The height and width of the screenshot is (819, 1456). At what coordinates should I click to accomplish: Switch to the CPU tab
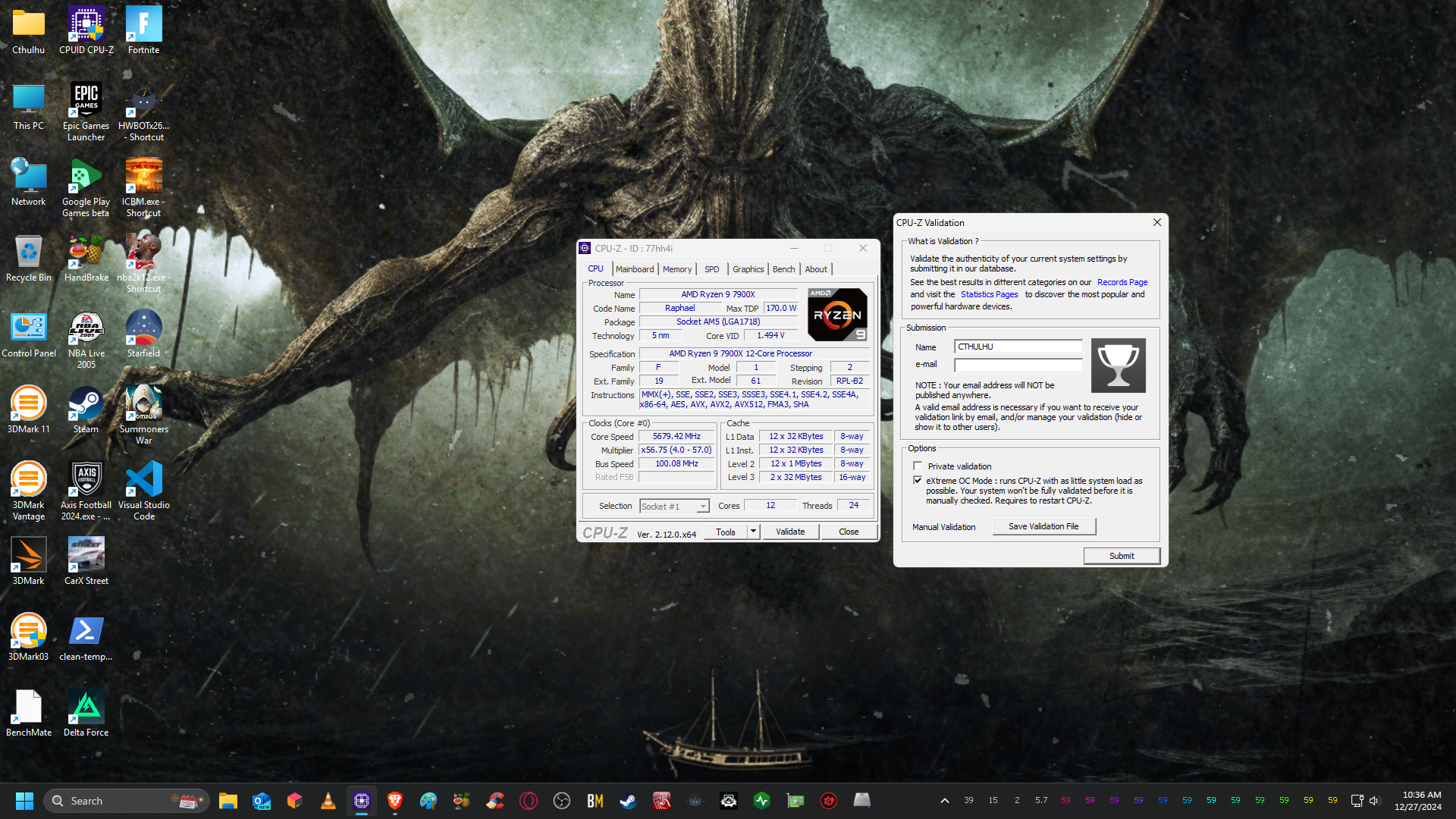(x=596, y=268)
